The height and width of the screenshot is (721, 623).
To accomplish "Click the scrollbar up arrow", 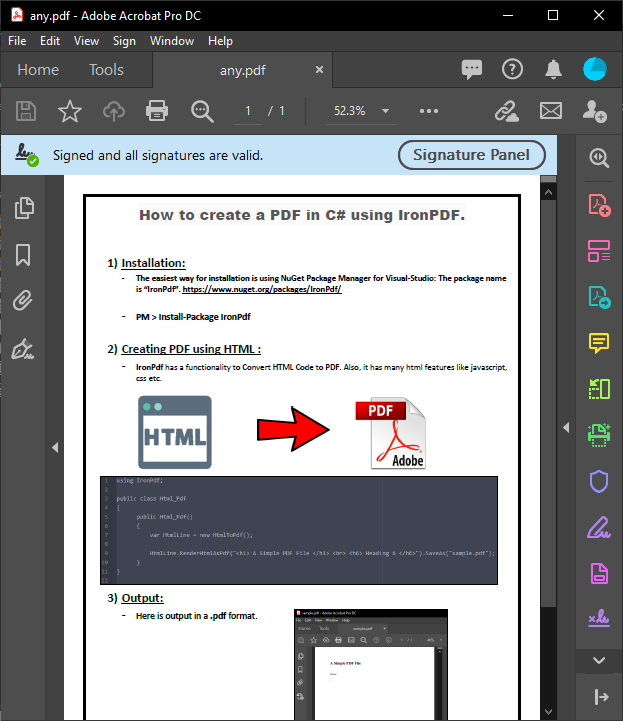I will click(x=548, y=193).
